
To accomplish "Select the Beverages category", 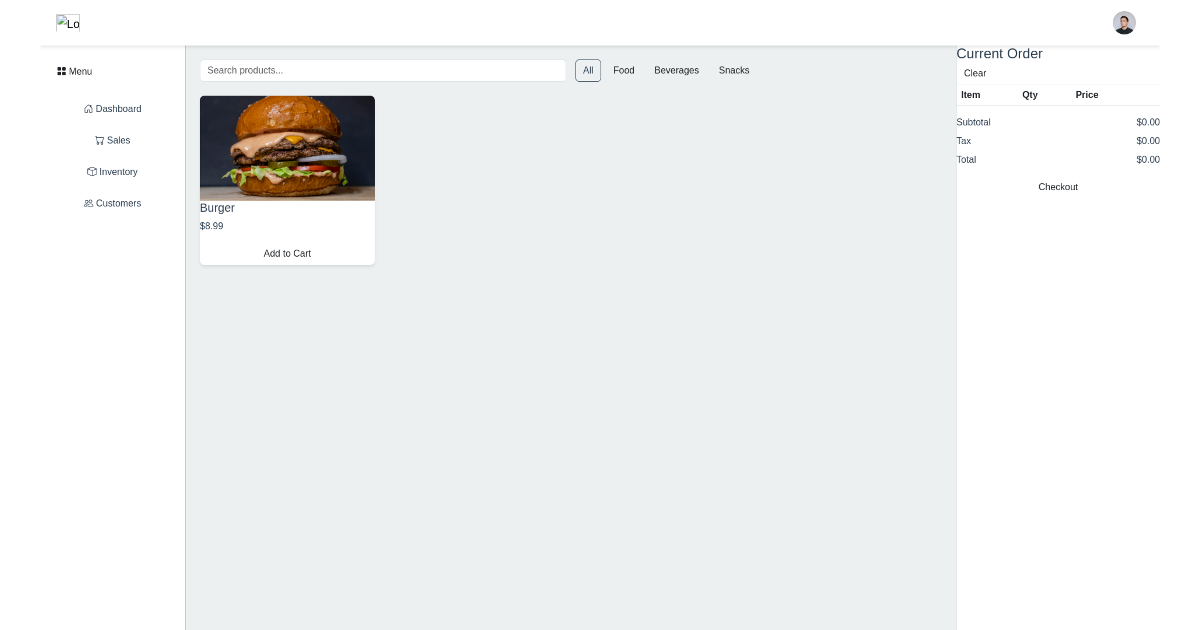I will 677,70.
